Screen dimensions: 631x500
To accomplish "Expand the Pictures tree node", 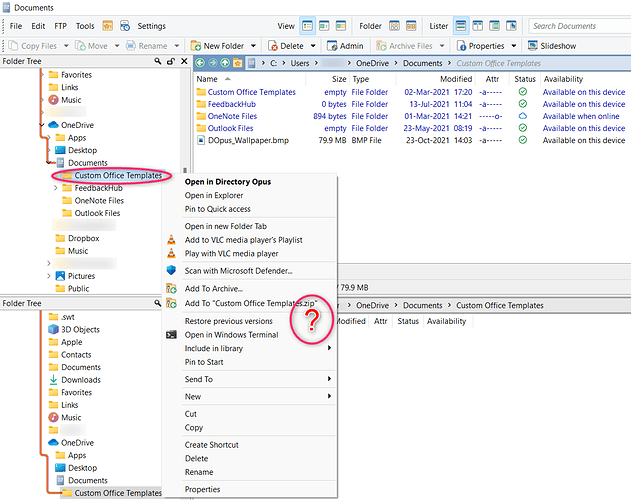I will pyautogui.click(x=49, y=276).
